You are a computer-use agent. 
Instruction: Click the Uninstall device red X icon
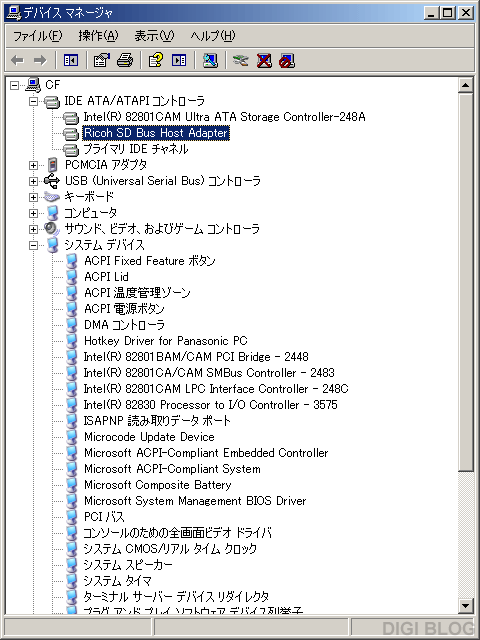[x=264, y=61]
